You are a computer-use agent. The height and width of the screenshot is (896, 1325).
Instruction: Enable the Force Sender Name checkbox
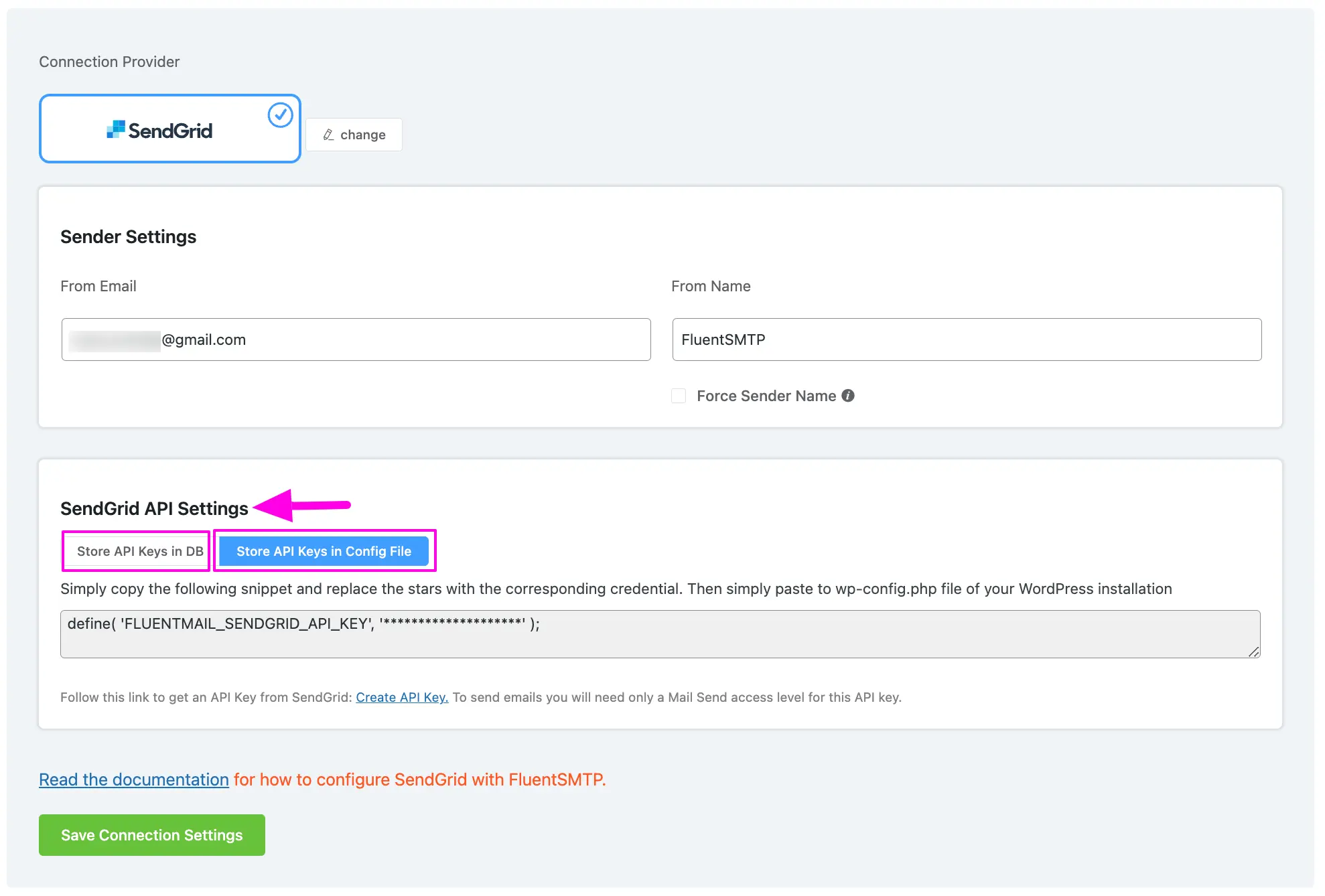[x=679, y=396]
